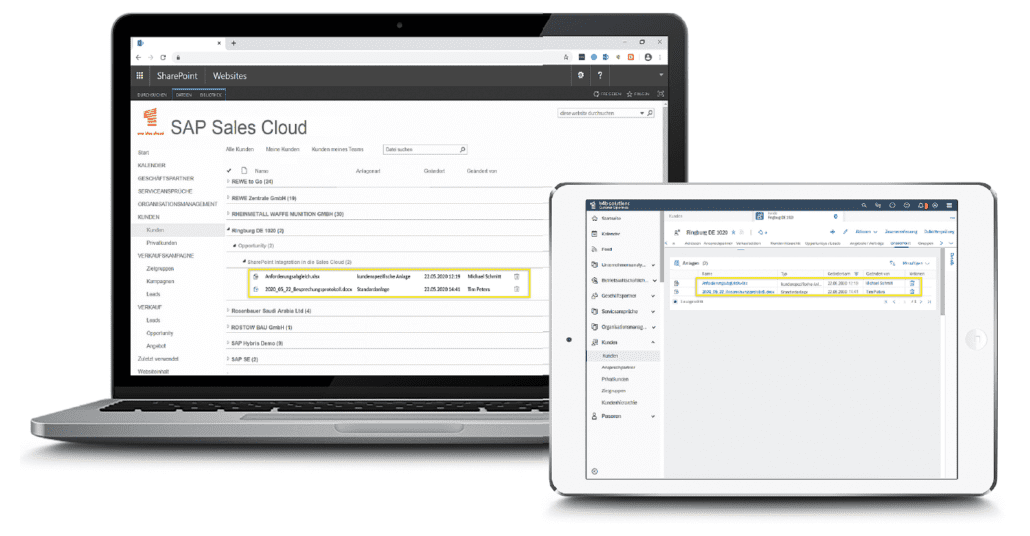Delete first attachment in tablet Anlagen list

[911, 284]
